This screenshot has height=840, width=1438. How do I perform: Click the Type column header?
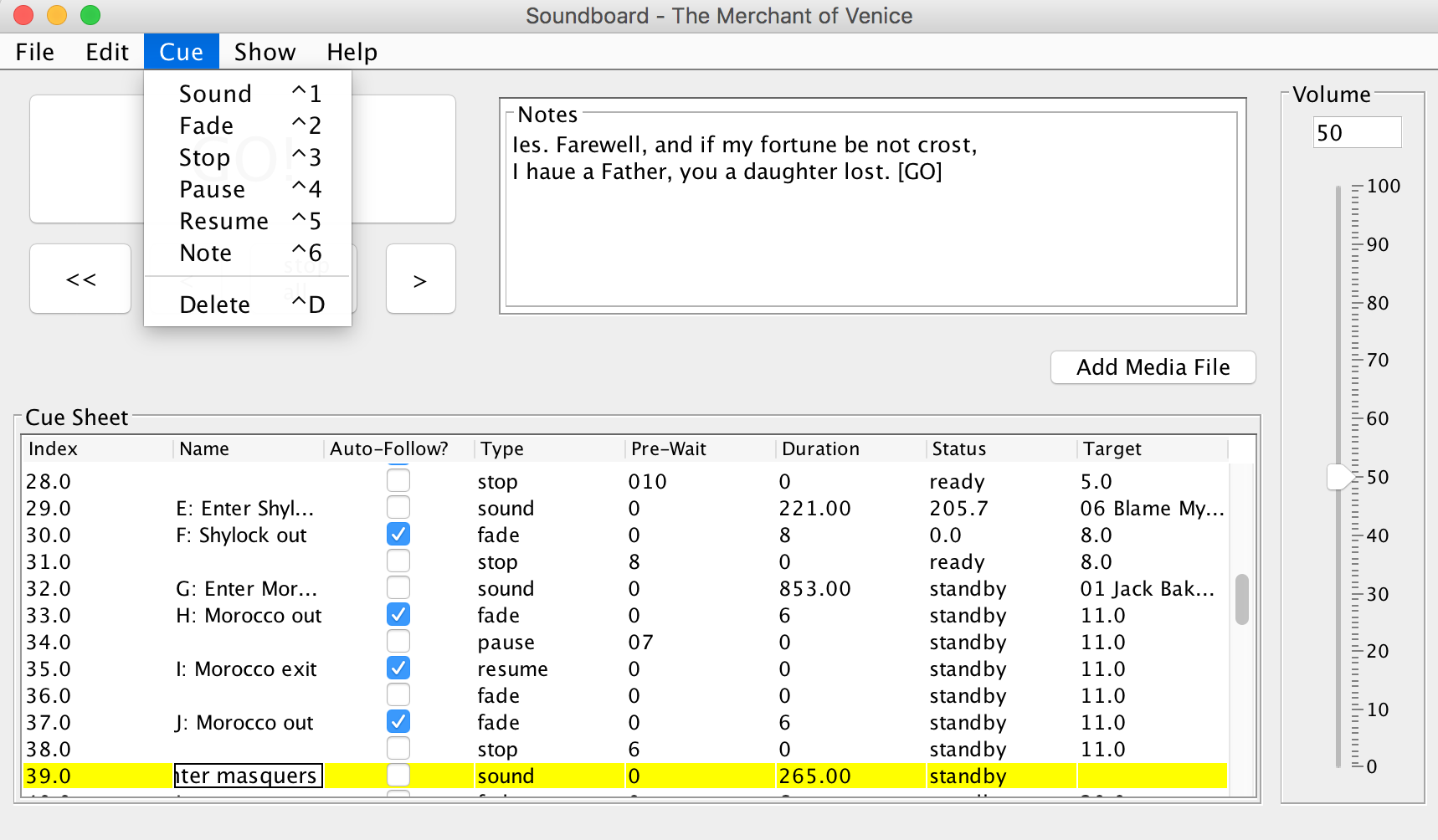550,448
